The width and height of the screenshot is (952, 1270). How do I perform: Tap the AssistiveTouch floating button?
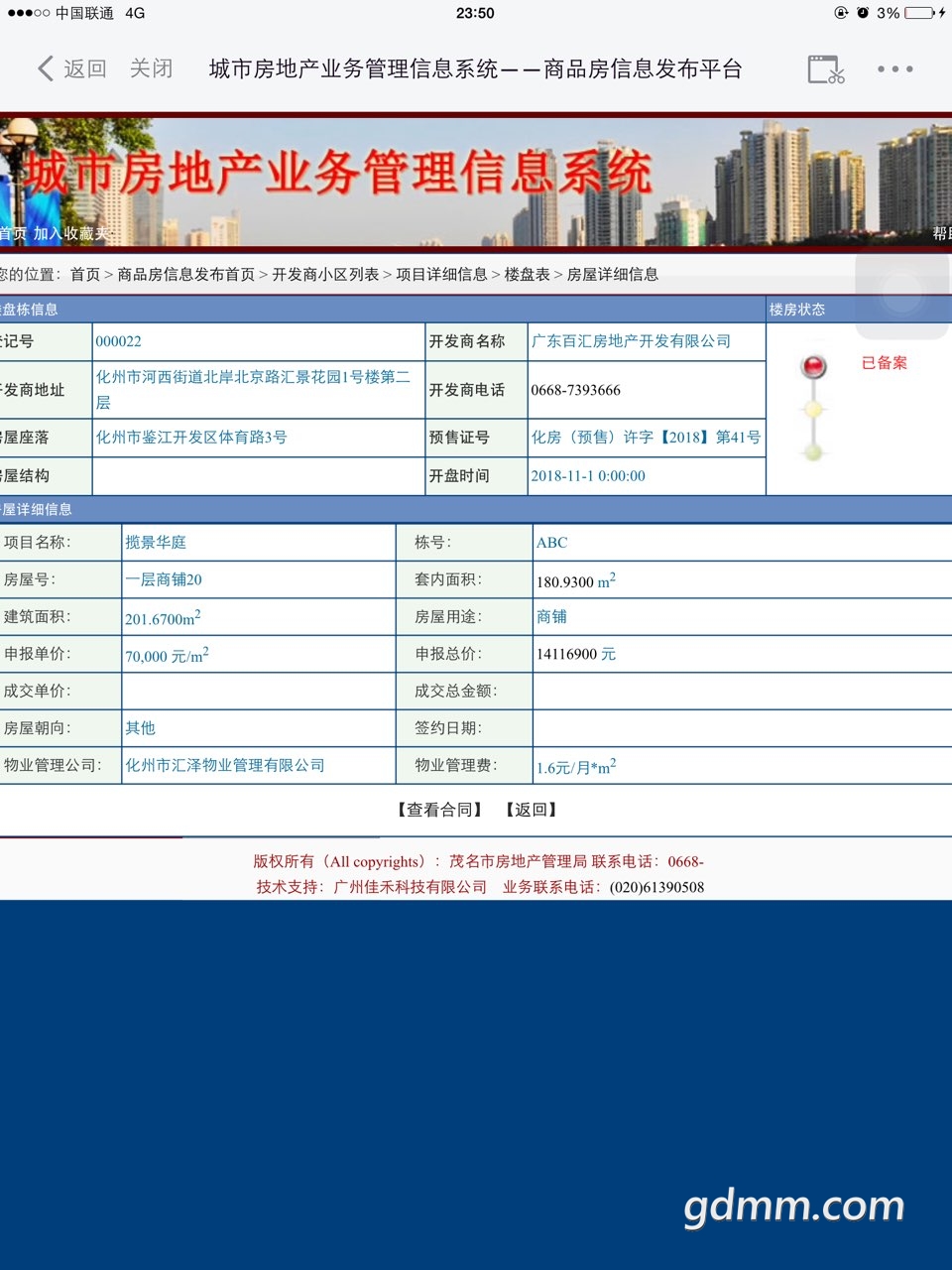(x=902, y=293)
